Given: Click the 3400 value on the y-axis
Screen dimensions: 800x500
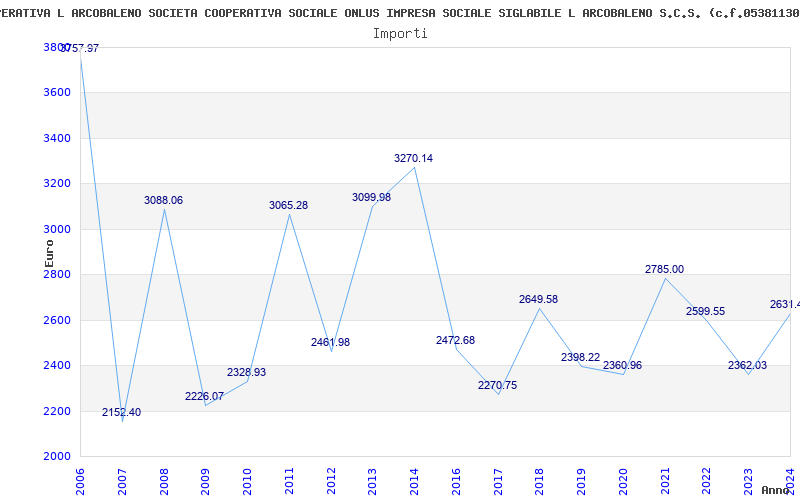Looking at the screenshot, I should [x=57, y=138].
